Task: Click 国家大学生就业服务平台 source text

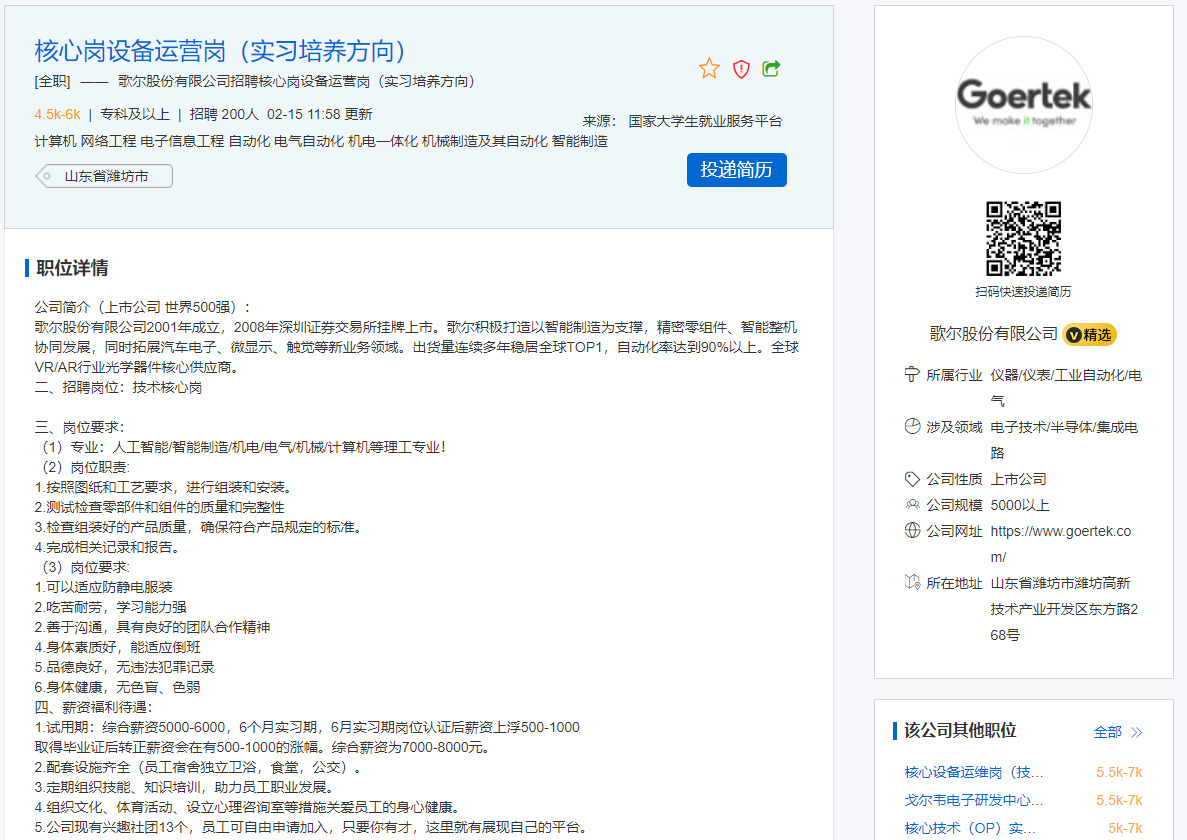Action: pos(705,121)
